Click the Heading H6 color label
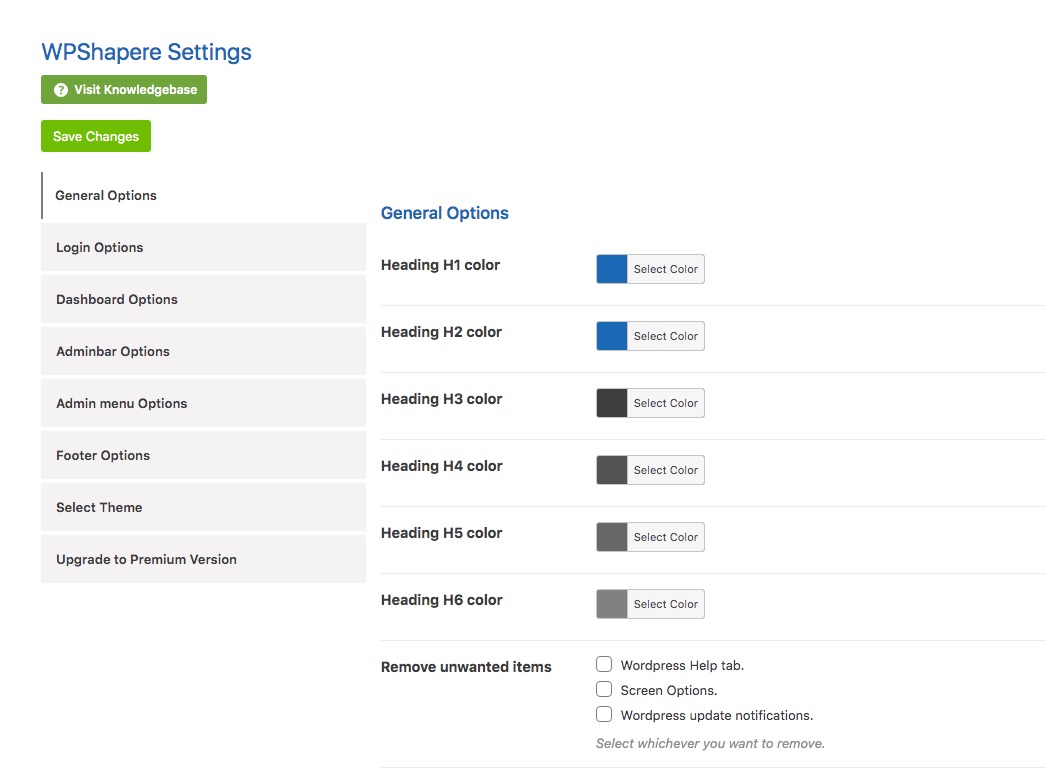1046x775 pixels. pyautogui.click(x=441, y=600)
